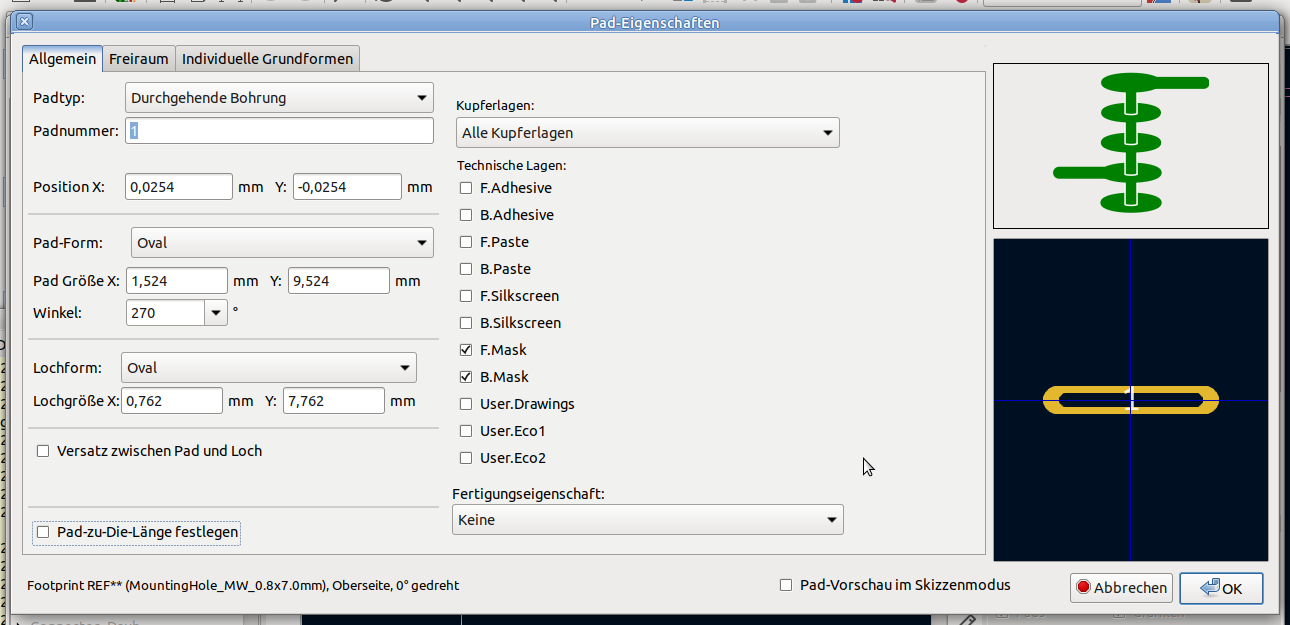
Task: Click the Lochgröße Y field
Action: pyautogui.click(x=334, y=401)
